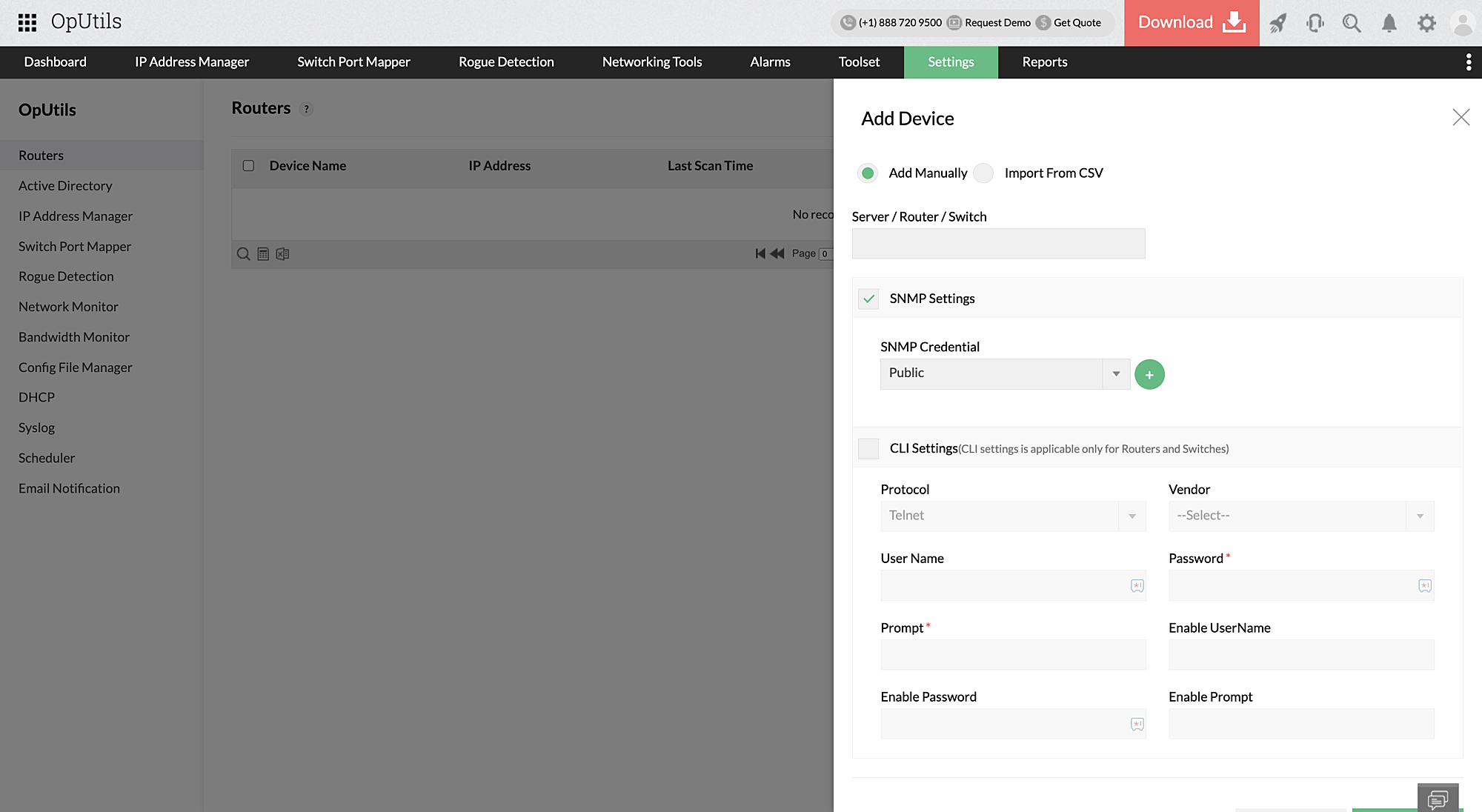Click the gear settings icon in header

tap(1426, 23)
